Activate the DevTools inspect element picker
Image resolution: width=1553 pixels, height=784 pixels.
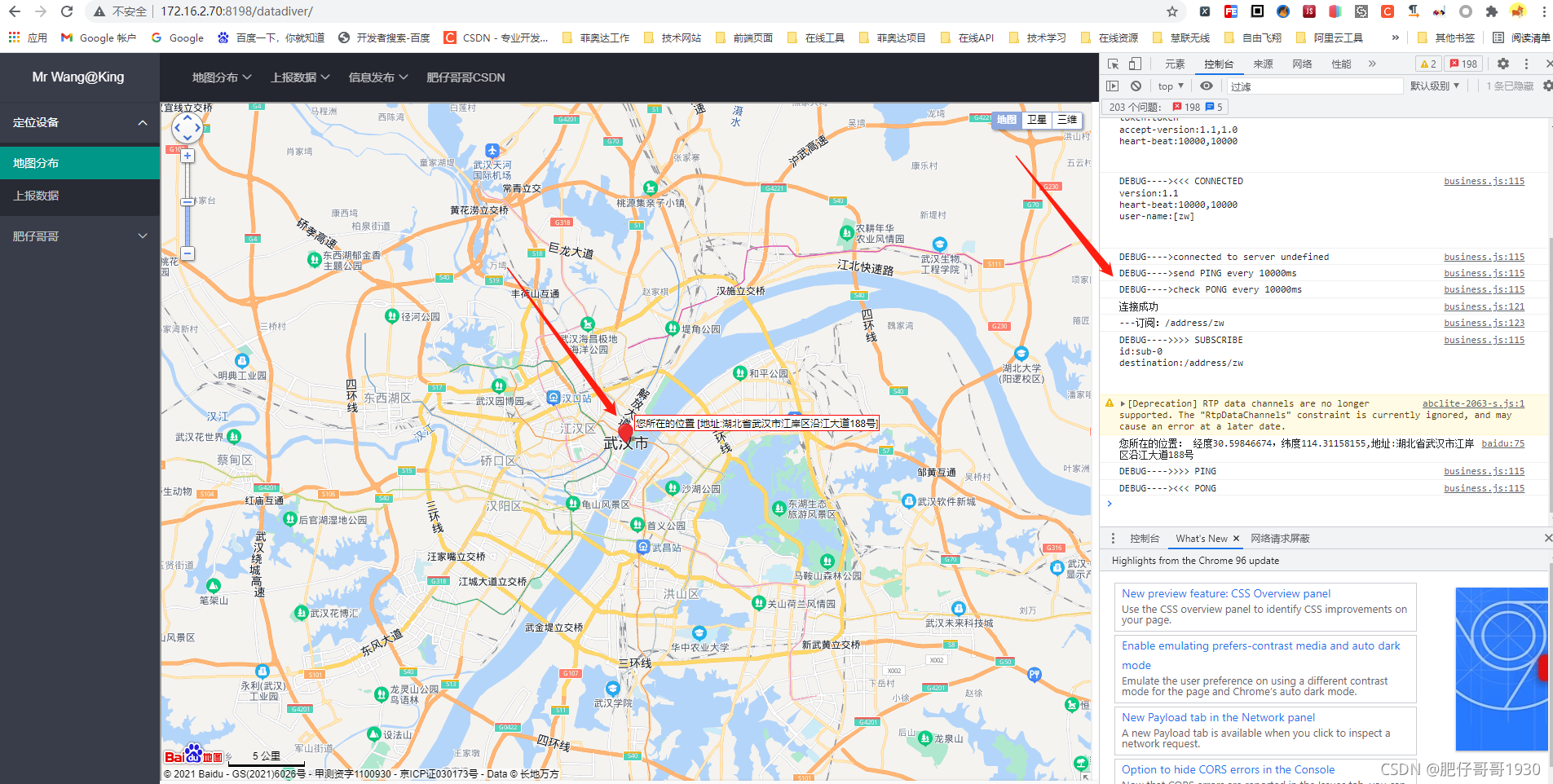coord(1113,64)
